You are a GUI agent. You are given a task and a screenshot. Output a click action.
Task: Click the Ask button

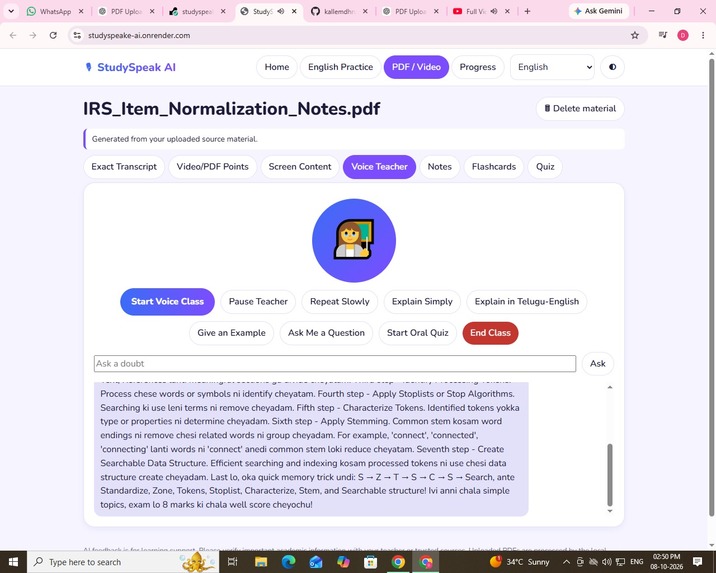[x=597, y=363]
